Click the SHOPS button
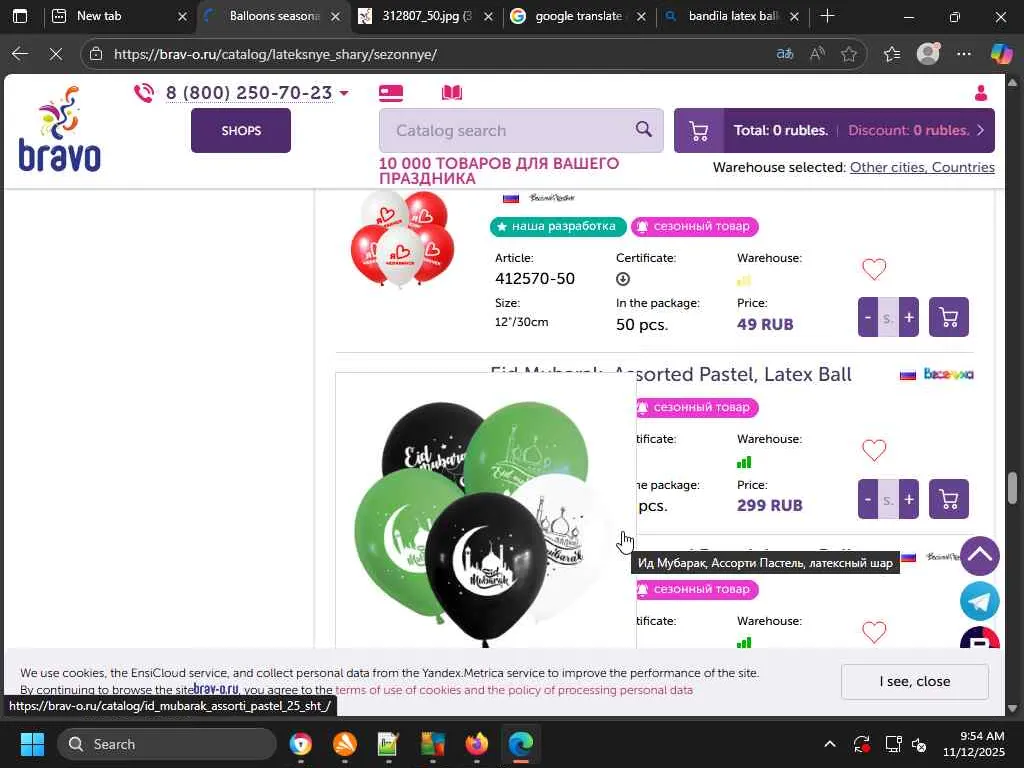Image resolution: width=1024 pixels, height=768 pixels. [x=241, y=131]
